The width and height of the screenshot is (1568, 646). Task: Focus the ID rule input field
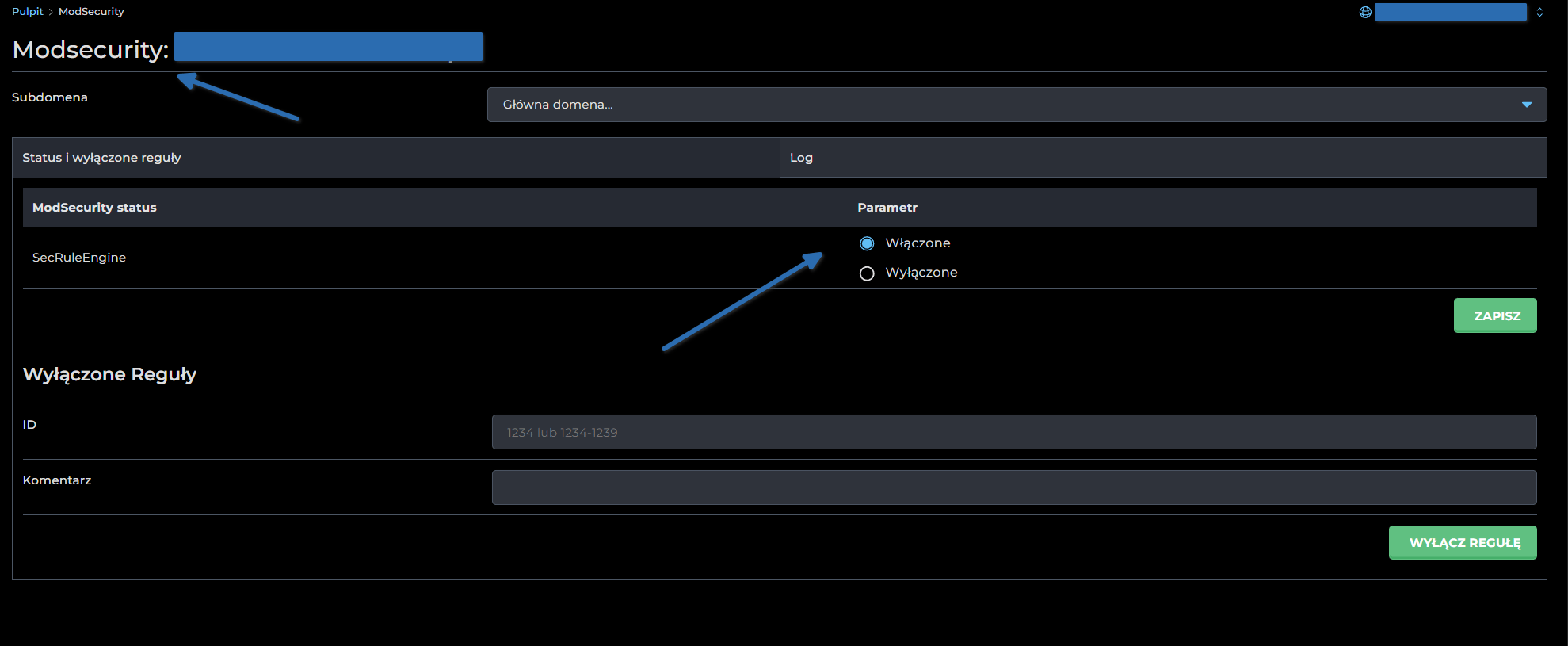[1013, 432]
